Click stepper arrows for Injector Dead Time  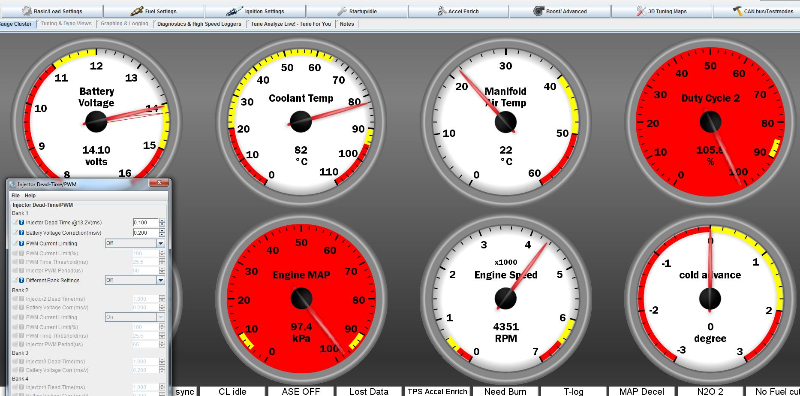(162, 222)
